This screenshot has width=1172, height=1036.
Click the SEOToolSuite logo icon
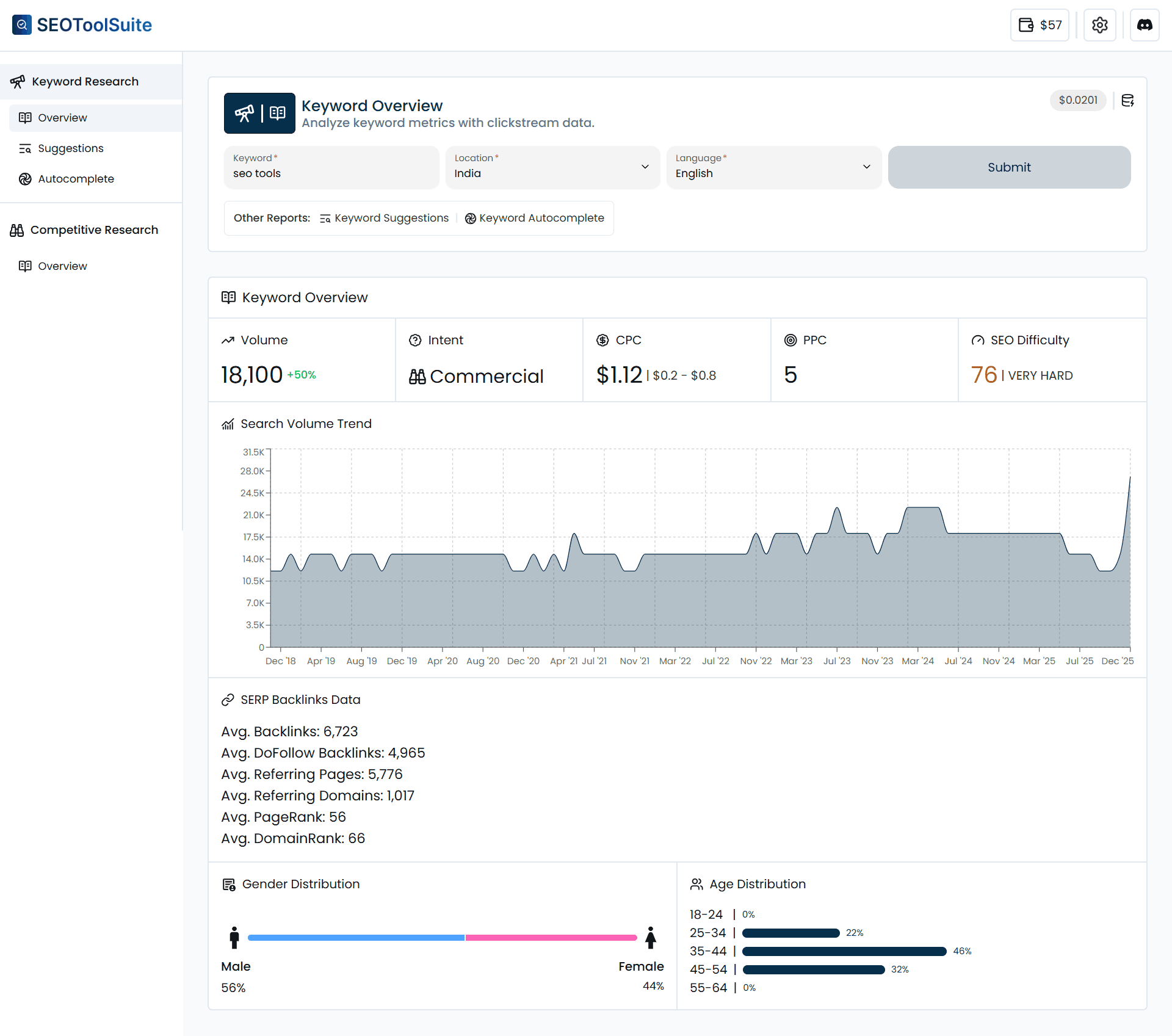click(x=21, y=25)
